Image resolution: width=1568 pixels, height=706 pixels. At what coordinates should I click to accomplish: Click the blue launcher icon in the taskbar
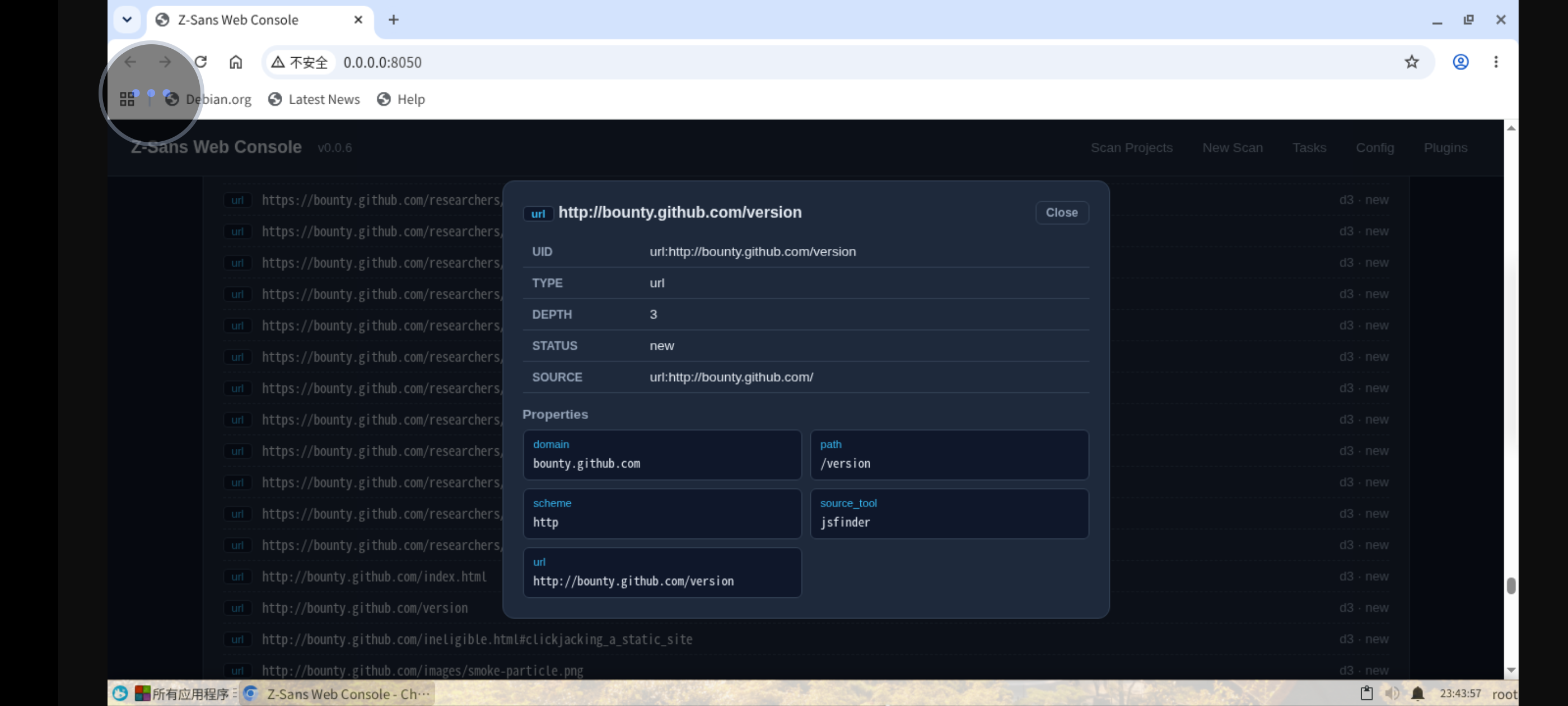coord(120,693)
